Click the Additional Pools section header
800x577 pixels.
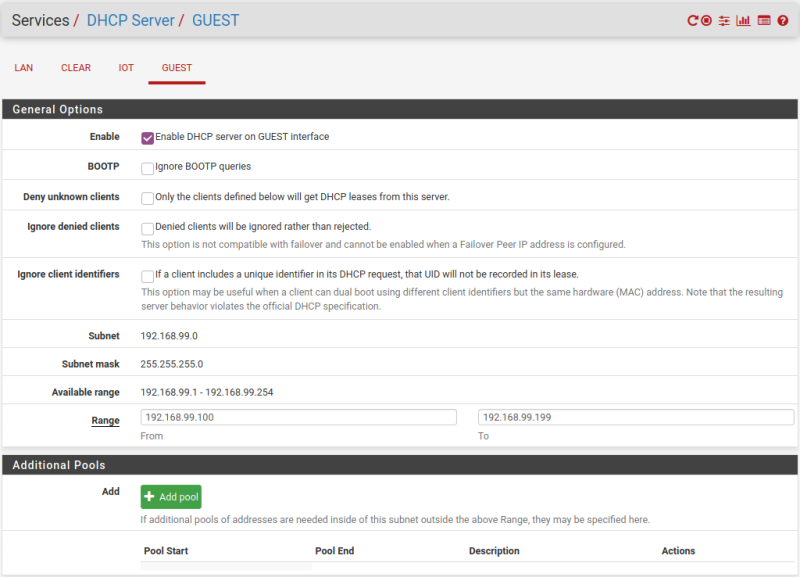coord(400,465)
